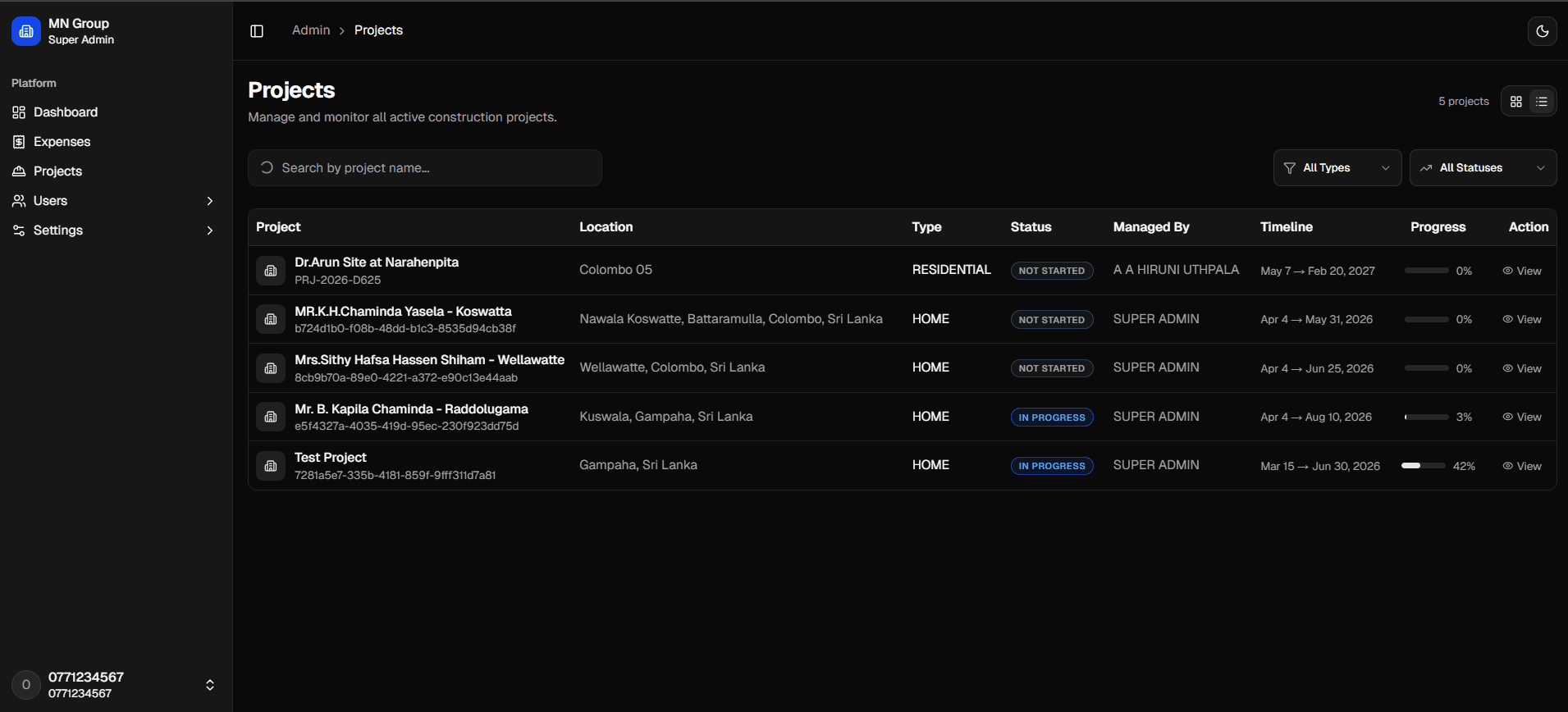Select the Test Project name
This screenshot has width=1568, height=712.
[x=331, y=458]
